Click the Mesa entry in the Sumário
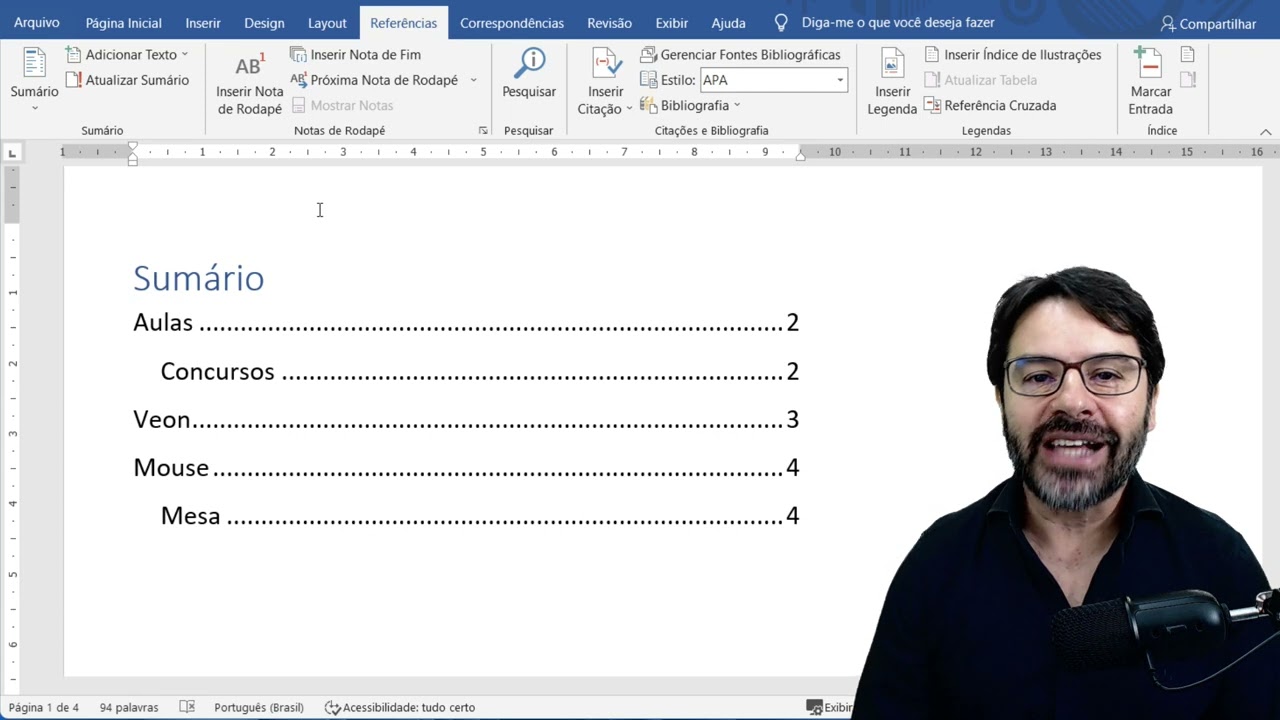Screen dimensions: 1280x720 coord(480,516)
